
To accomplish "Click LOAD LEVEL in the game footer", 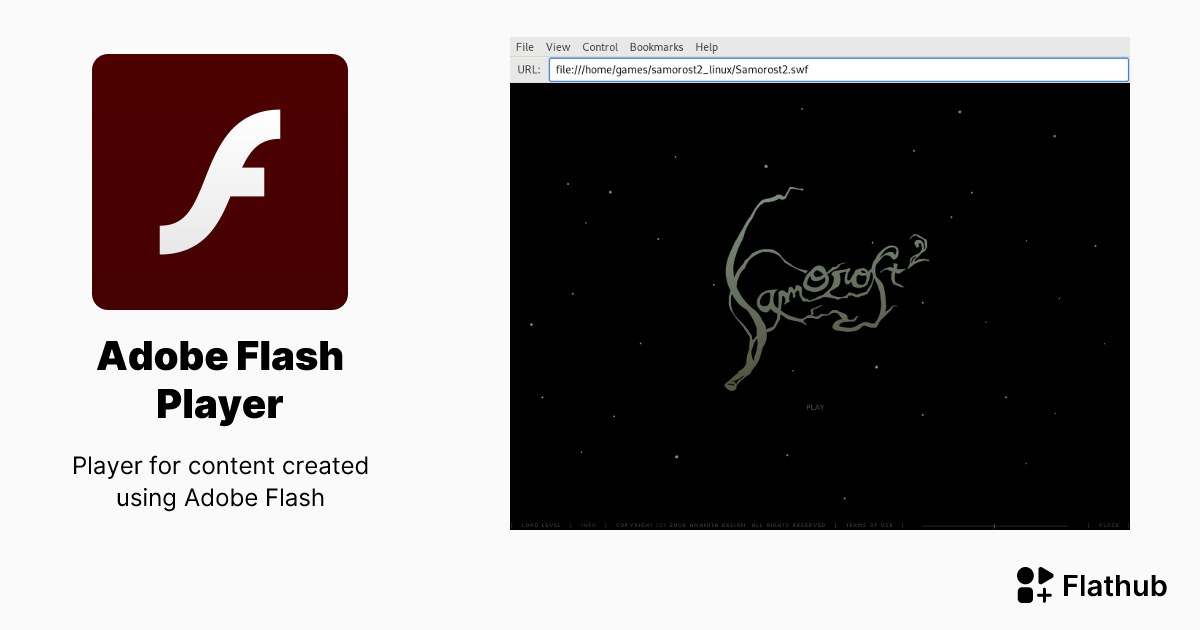I will 540,524.
